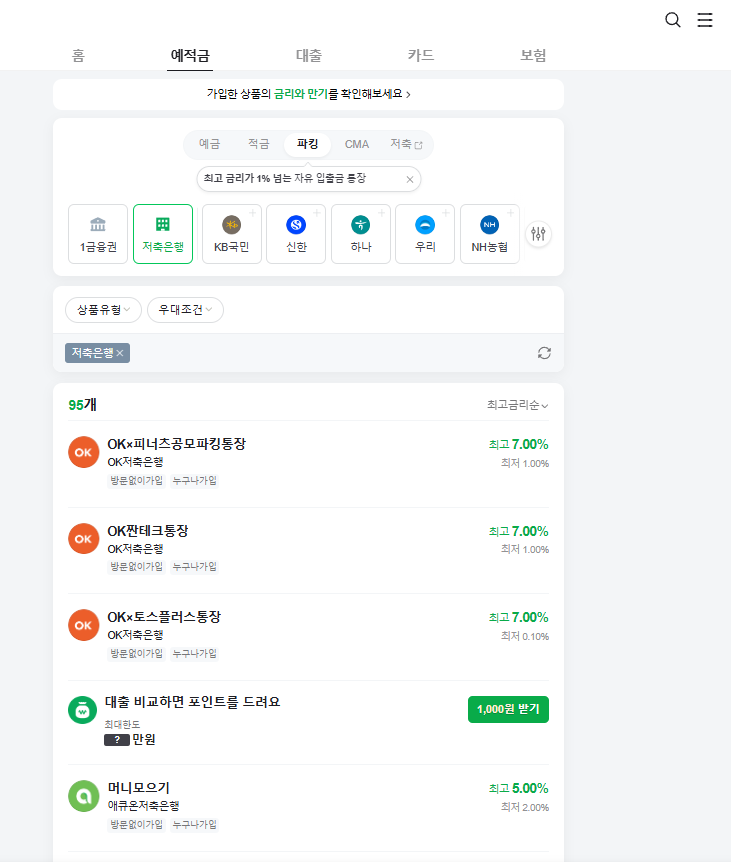Screen dimensions: 731x862
Task: Click the 신한 bank logo icon
Action: [296, 224]
